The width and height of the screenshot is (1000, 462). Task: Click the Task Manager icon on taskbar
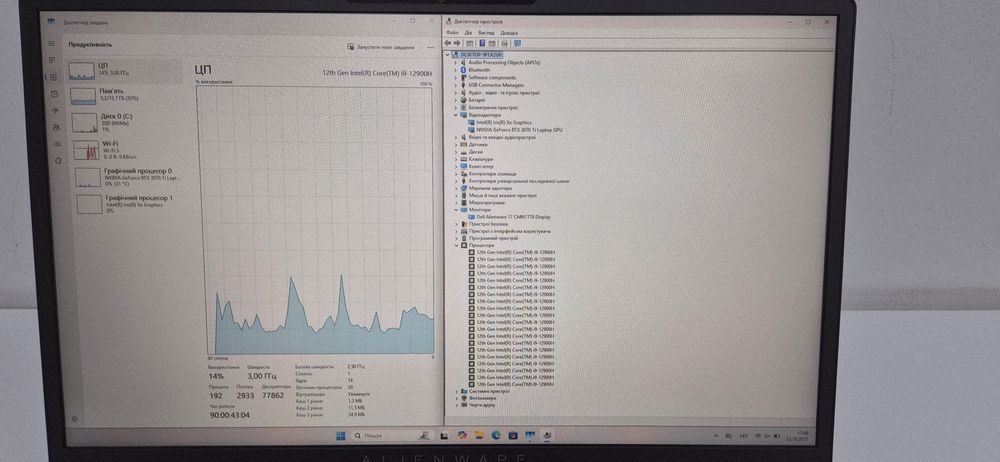tap(530, 436)
